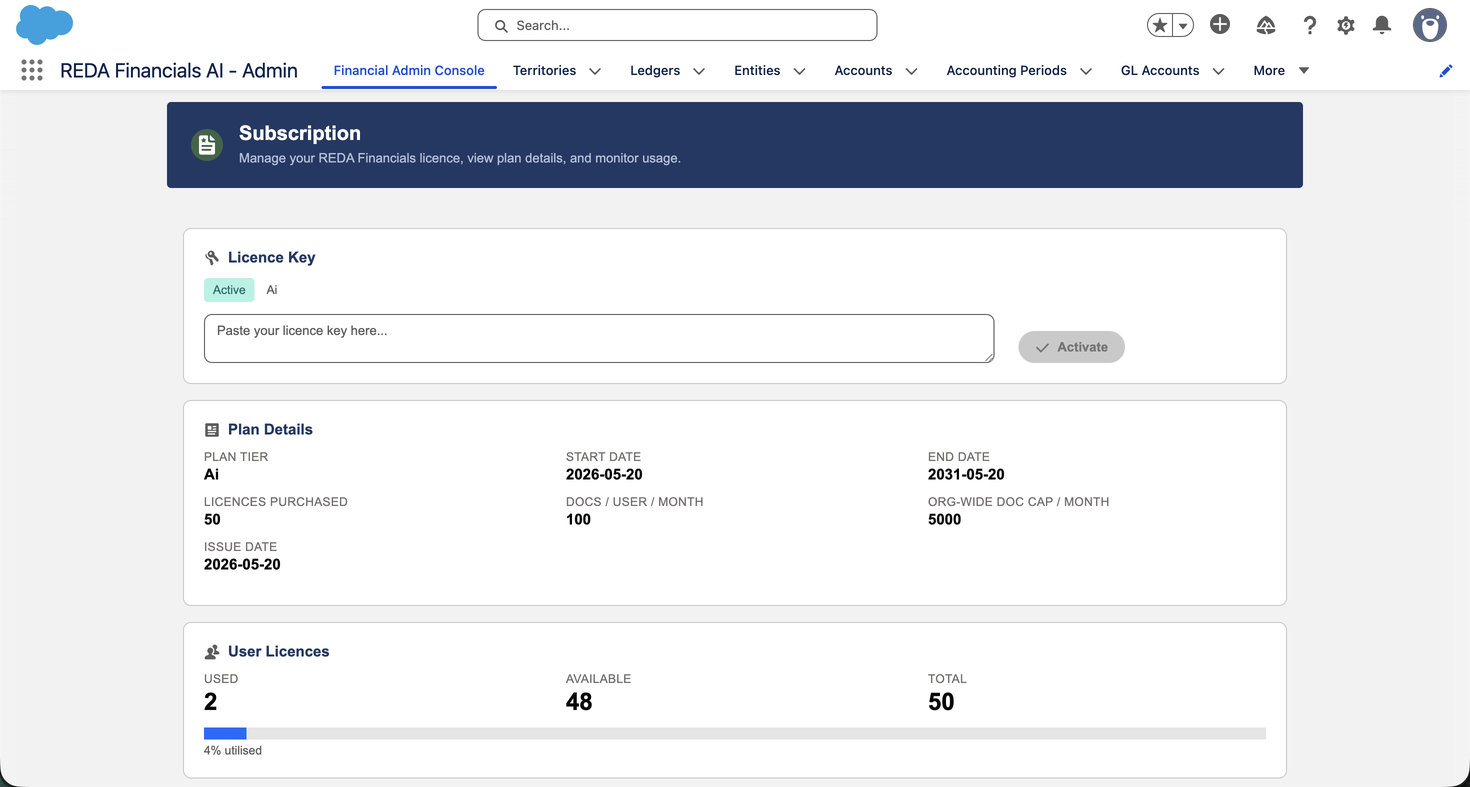The image size is (1470, 787).
Task: Open the favorites list dropdown arrow
Action: (1183, 26)
